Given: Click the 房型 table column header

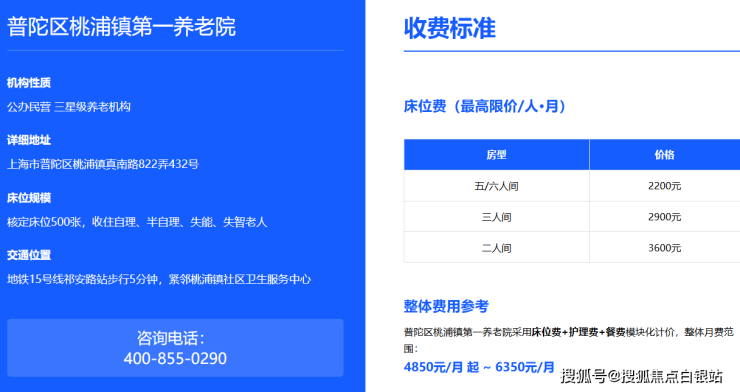Looking at the screenshot, I should click(x=496, y=155).
